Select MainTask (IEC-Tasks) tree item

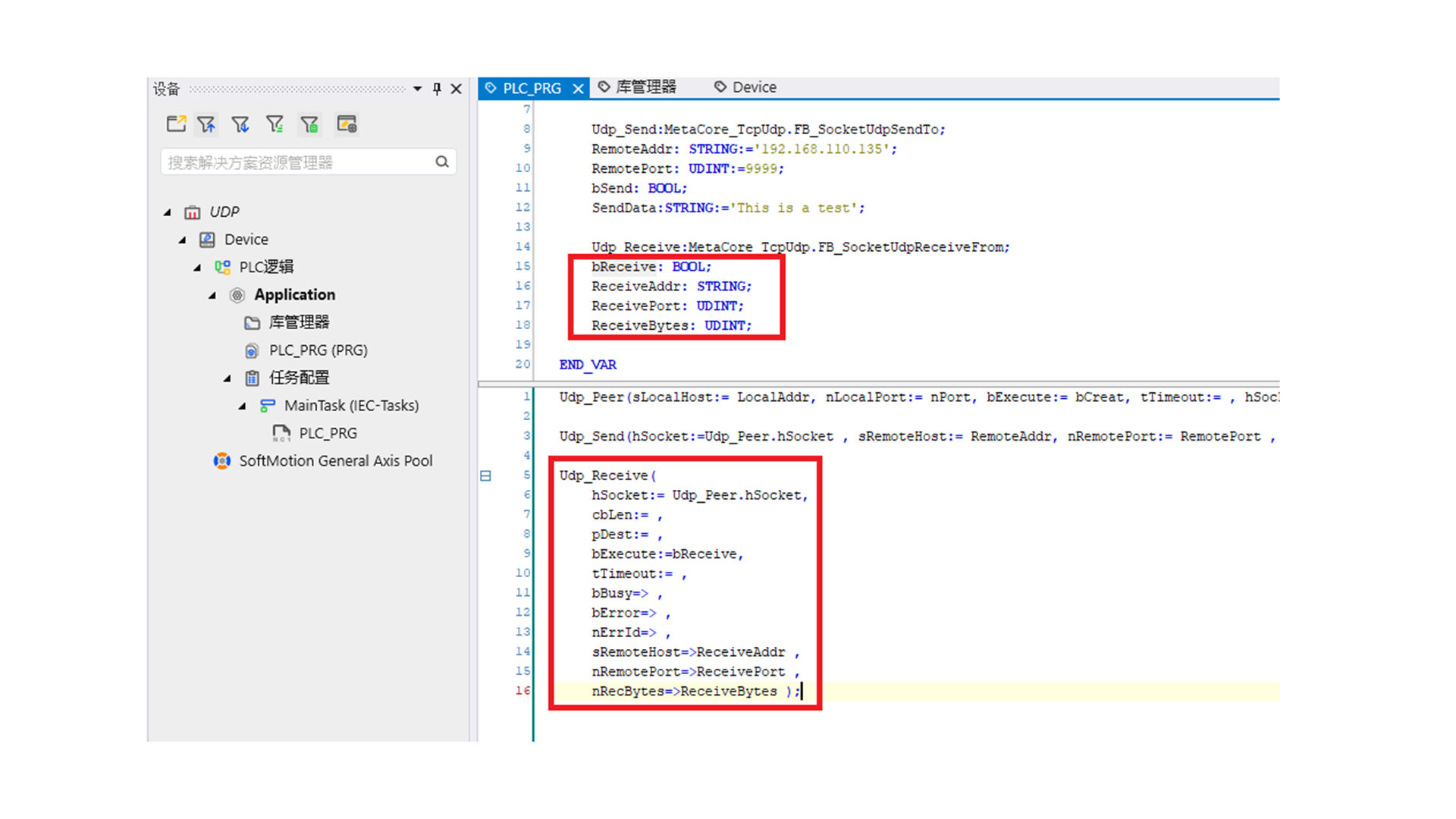tap(352, 406)
